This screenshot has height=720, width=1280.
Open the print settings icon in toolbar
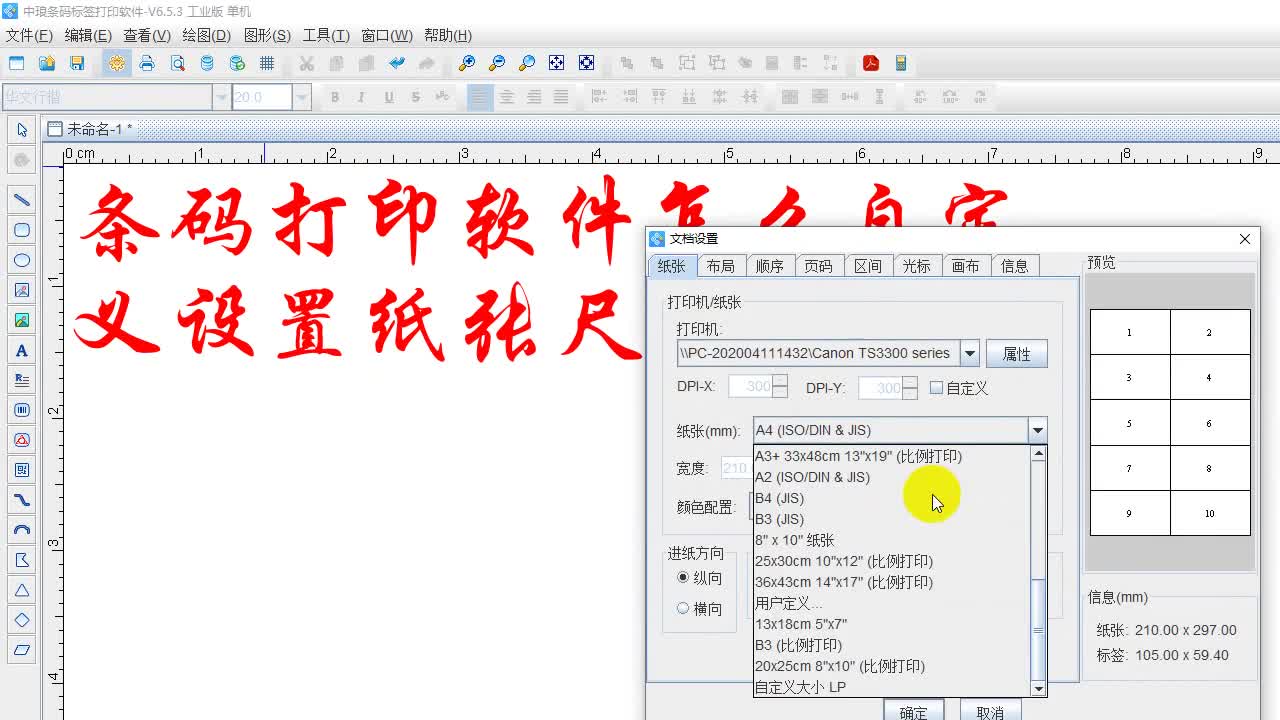click(x=116, y=62)
